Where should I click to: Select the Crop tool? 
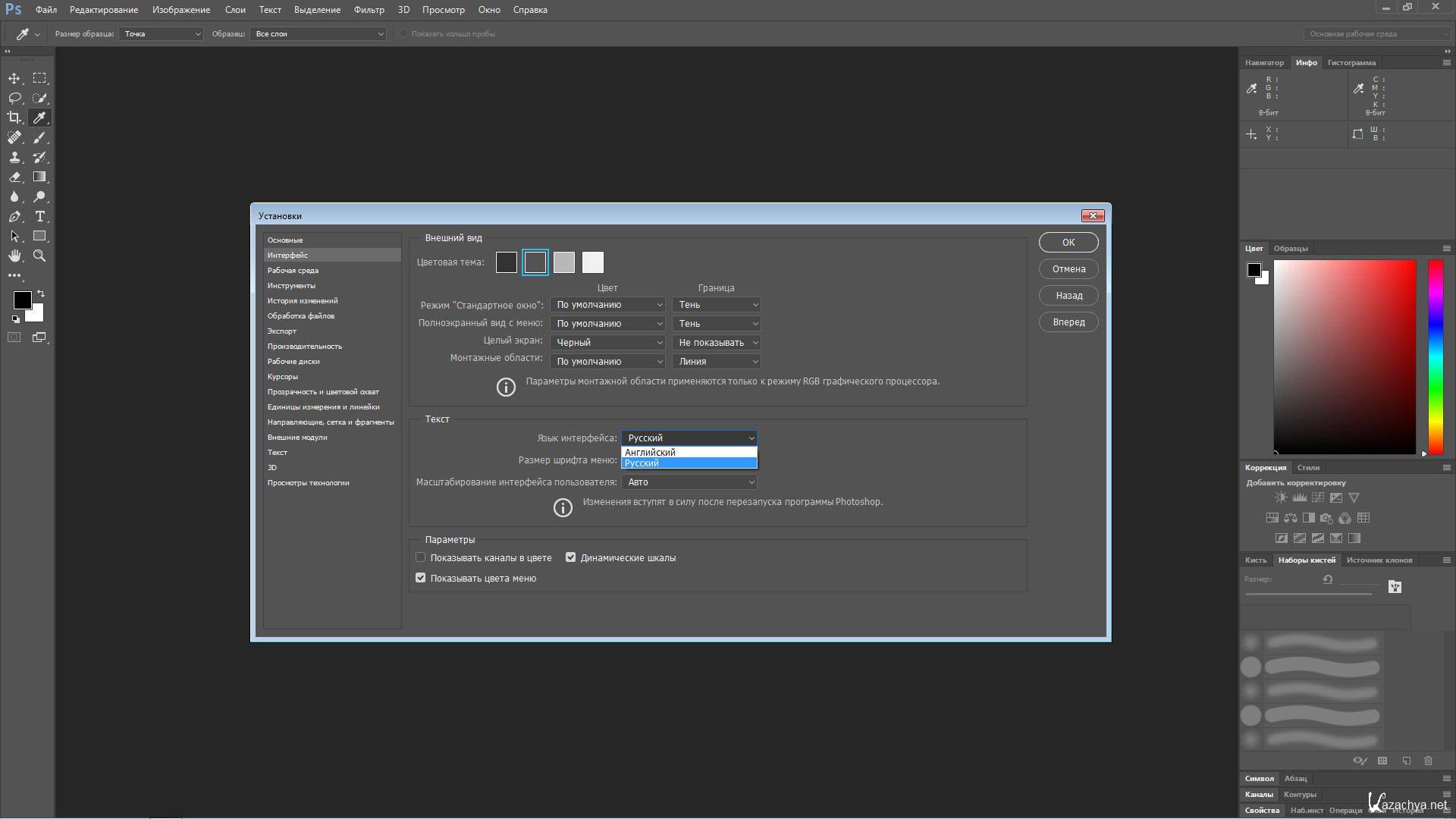[14, 117]
